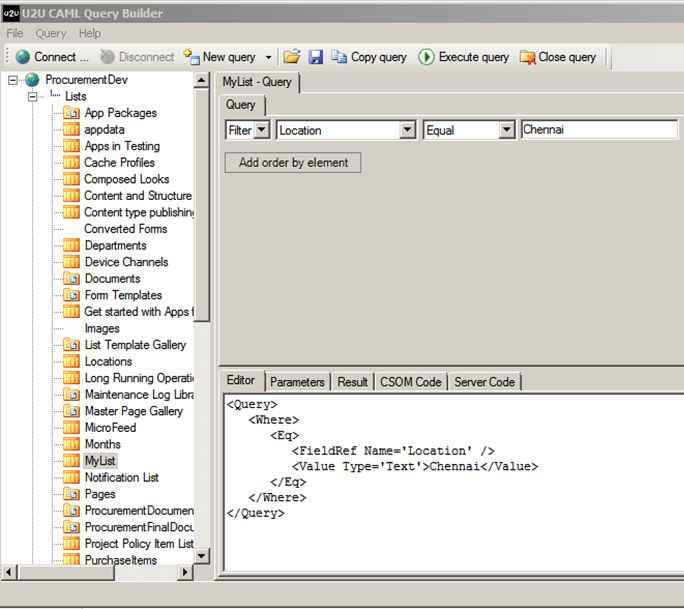The image size is (684, 609).
Task: Click the Months list icon
Action: click(72, 445)
